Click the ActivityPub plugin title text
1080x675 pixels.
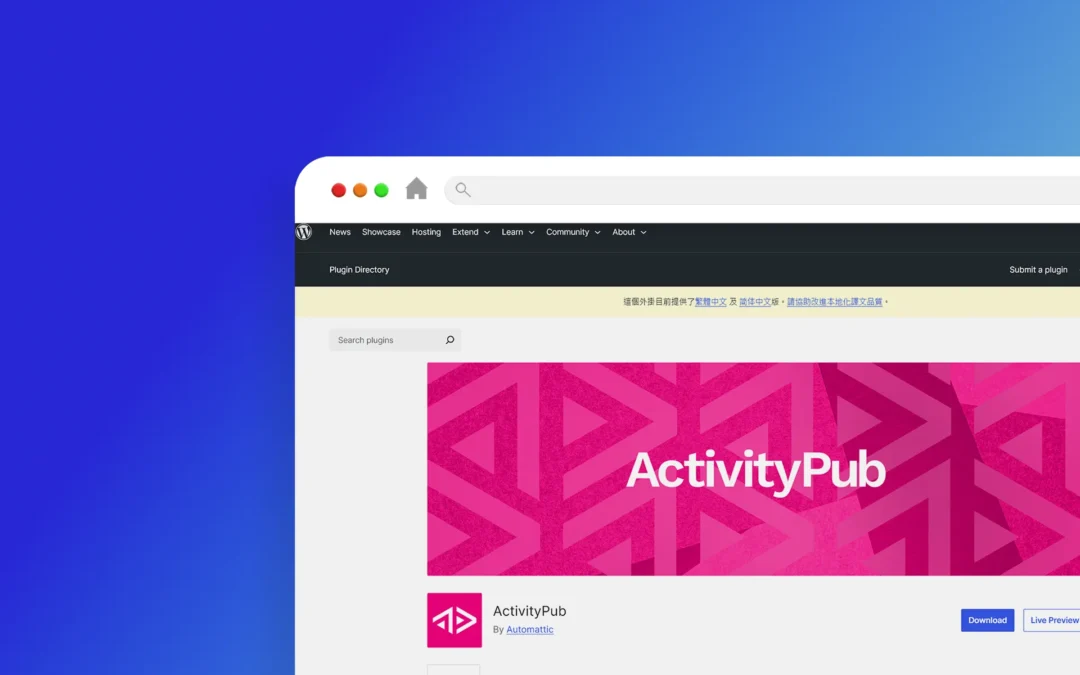tap(529, 611)
